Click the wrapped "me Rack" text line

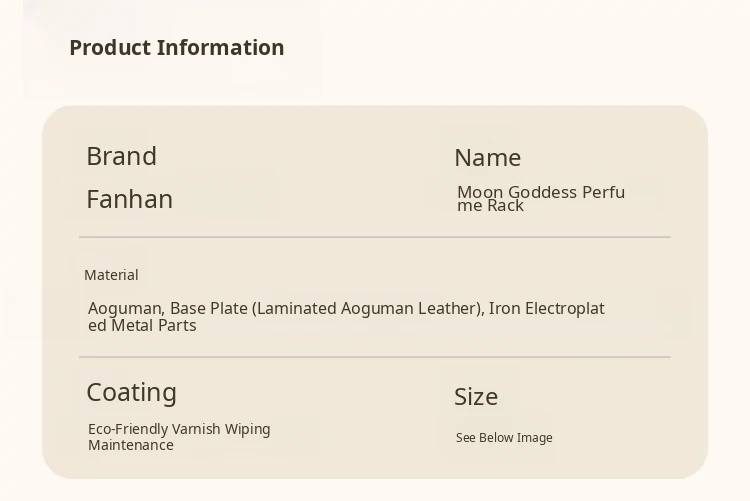[490, 206]
